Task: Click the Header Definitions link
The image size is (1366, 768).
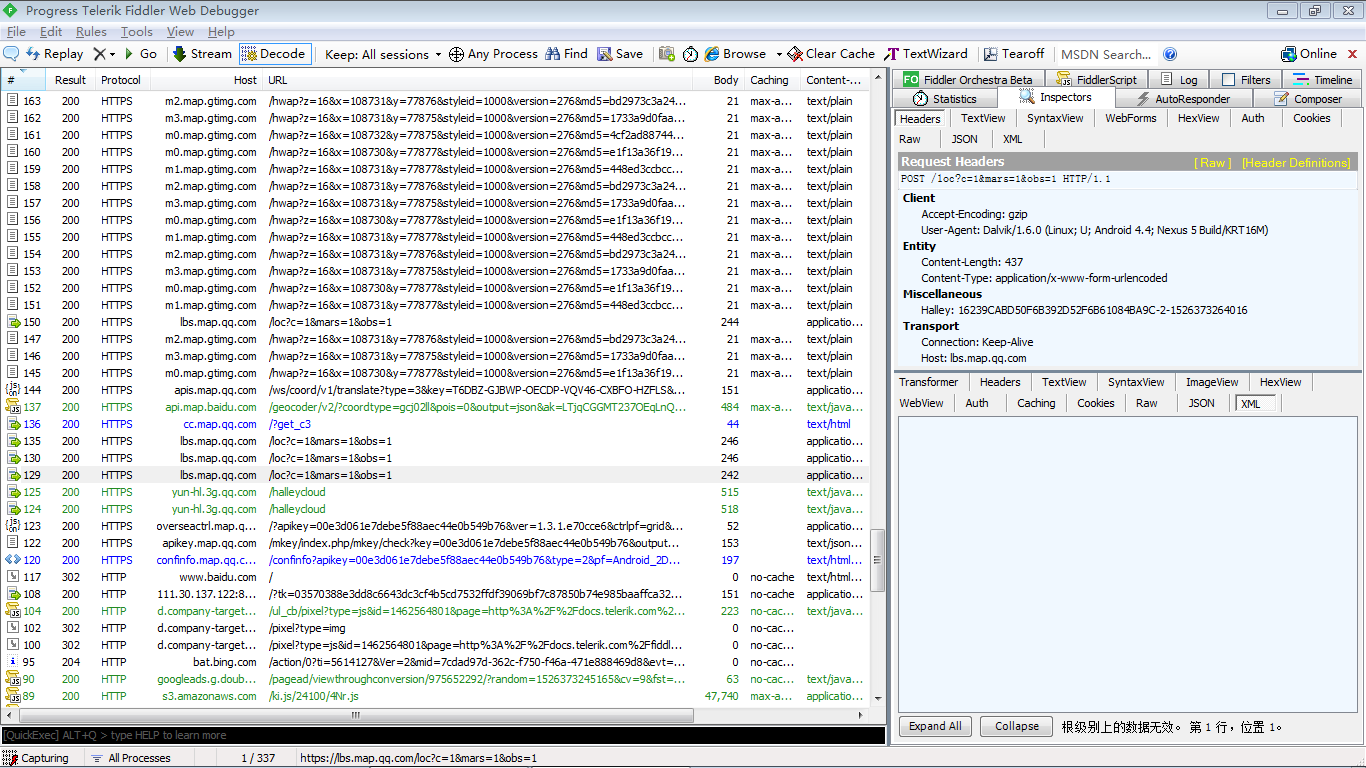Action: tap(1295, 162)
